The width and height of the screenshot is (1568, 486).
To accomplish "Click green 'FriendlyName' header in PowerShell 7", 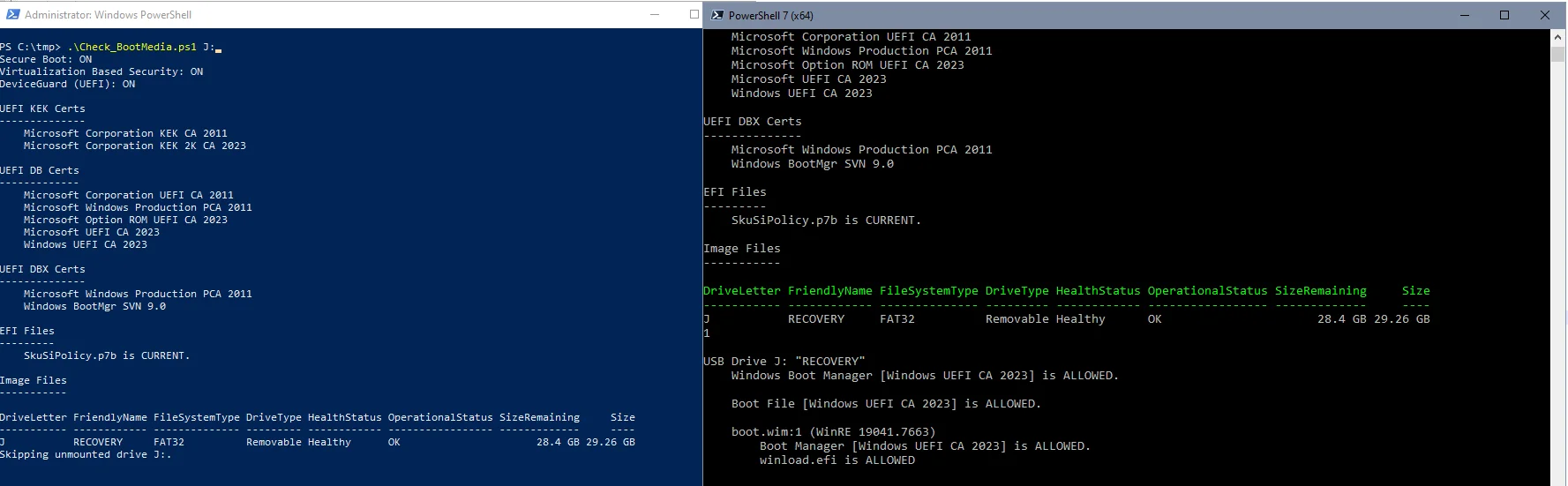I will coord(830,290).
